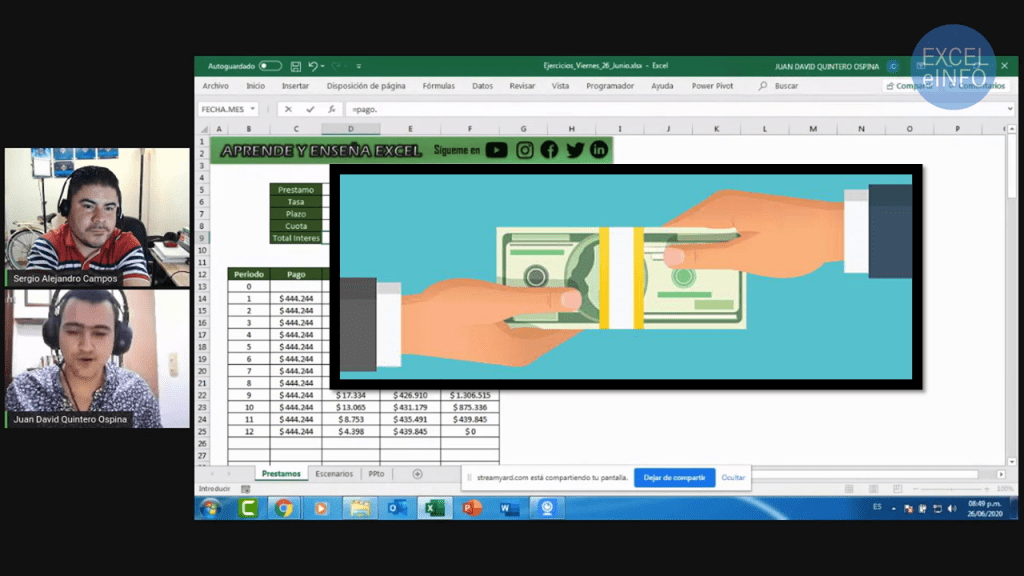Image resolution: width=1024 pixels, height=576 pixels.
Task: Select the cell showing $439.845 in row 24
Action: pos(470,419)
